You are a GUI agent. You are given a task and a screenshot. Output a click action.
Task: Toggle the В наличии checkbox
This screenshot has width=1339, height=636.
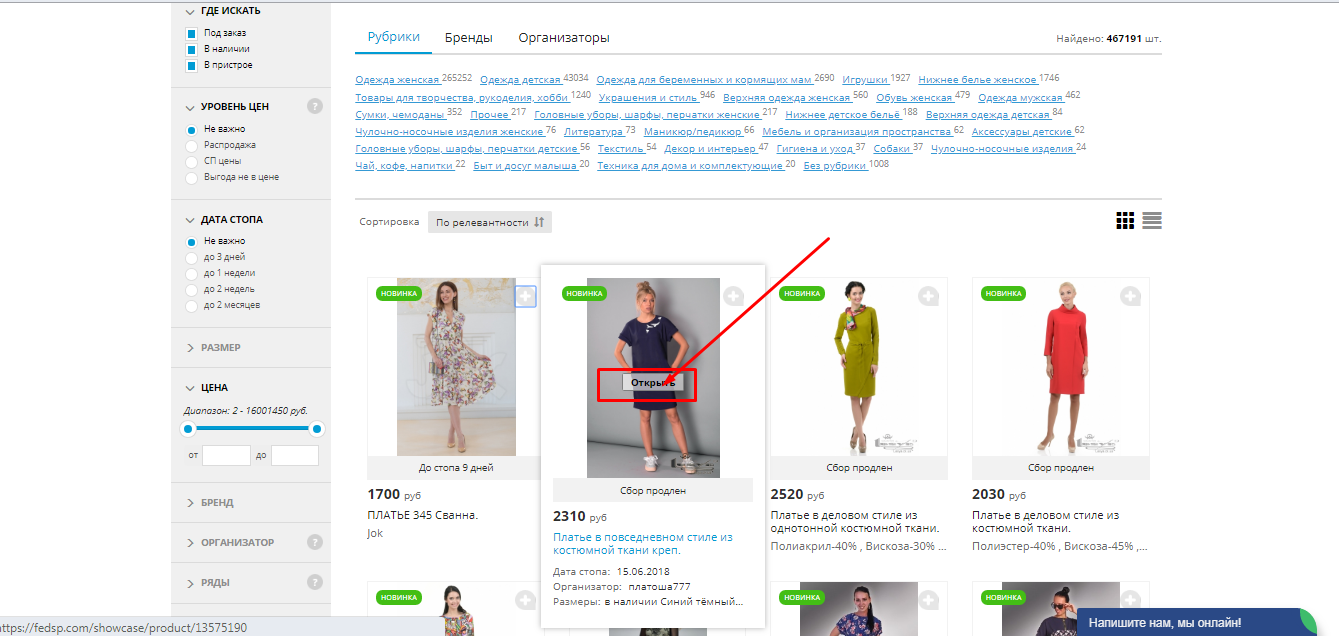(192, 49)
